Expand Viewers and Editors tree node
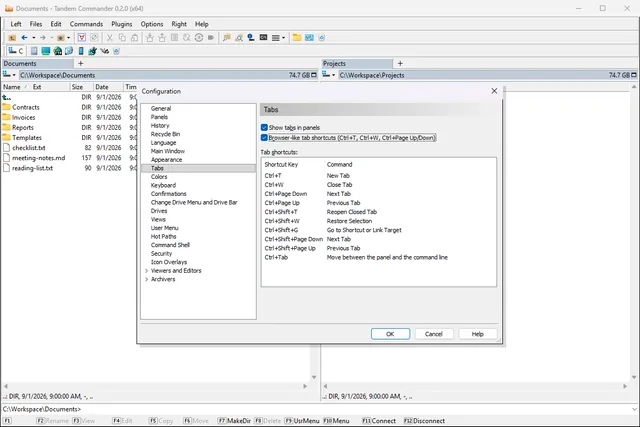The image size is (640, 427). 147,271
